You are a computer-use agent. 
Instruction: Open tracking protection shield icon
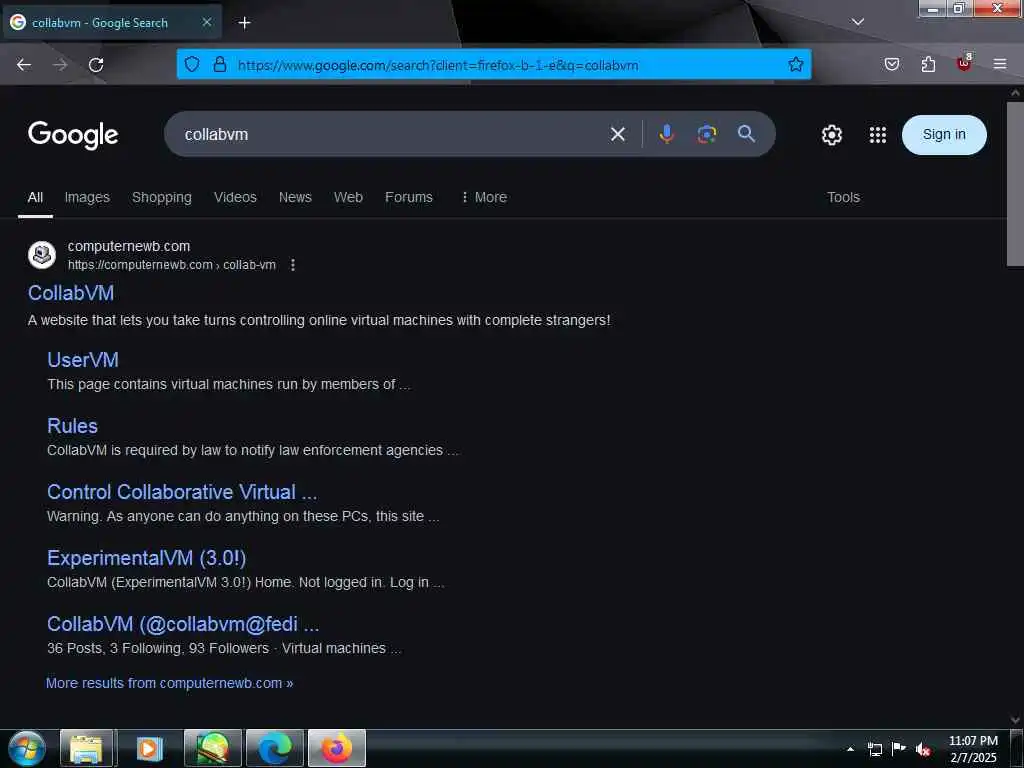(x=191, y=64)
